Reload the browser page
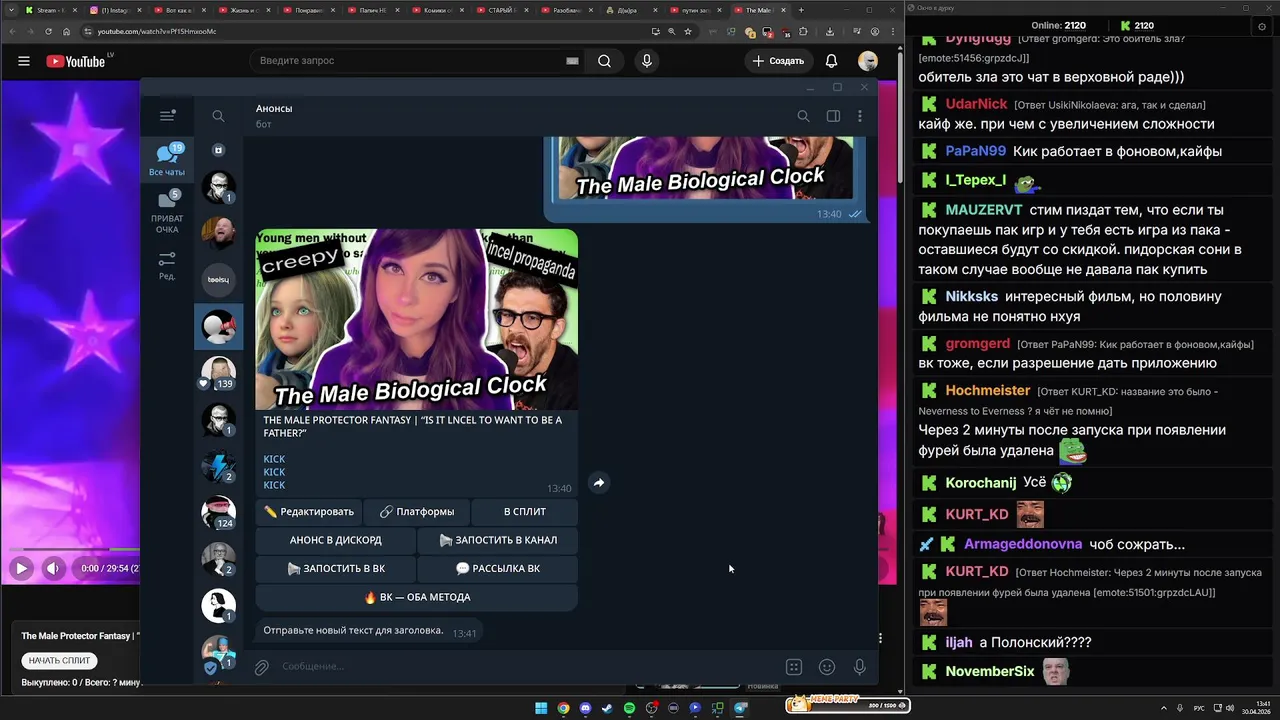This screenshot has width=1280, height=720. coord(48,31)
